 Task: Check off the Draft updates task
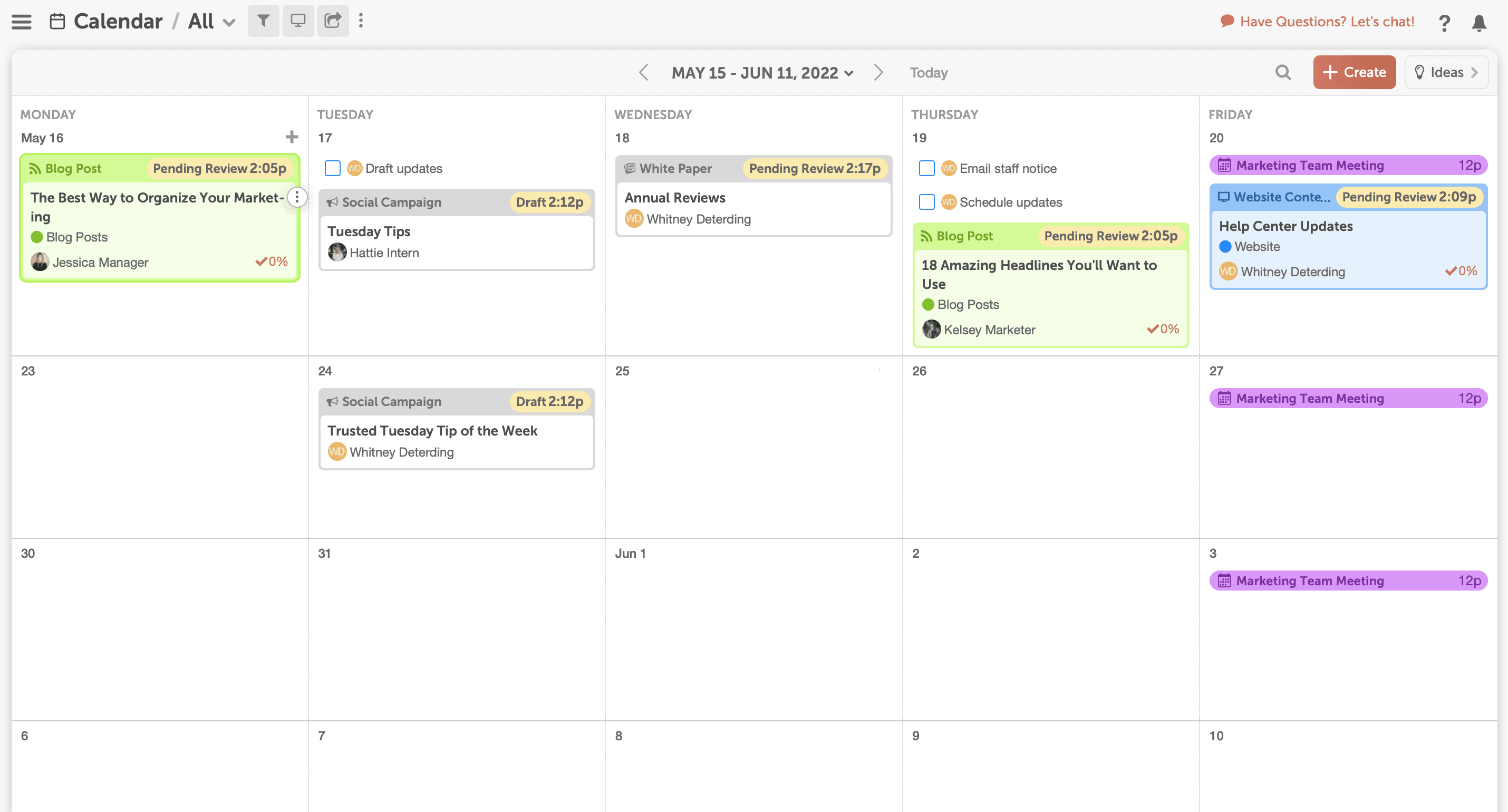332,168
